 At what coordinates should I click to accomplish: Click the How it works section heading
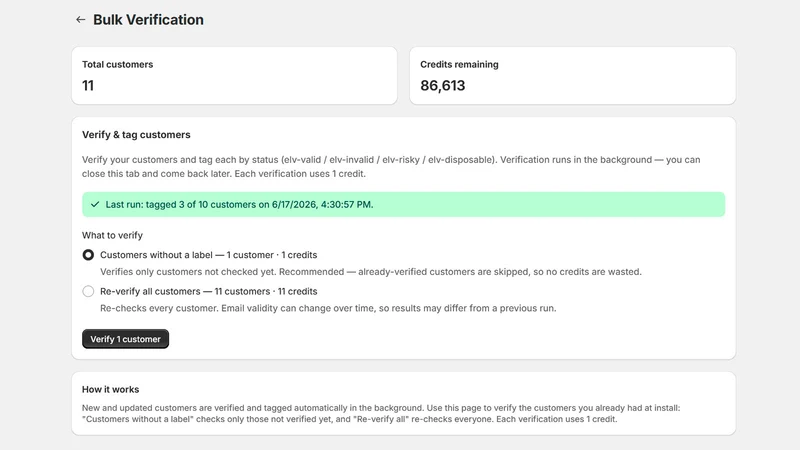tap(111, 389)
